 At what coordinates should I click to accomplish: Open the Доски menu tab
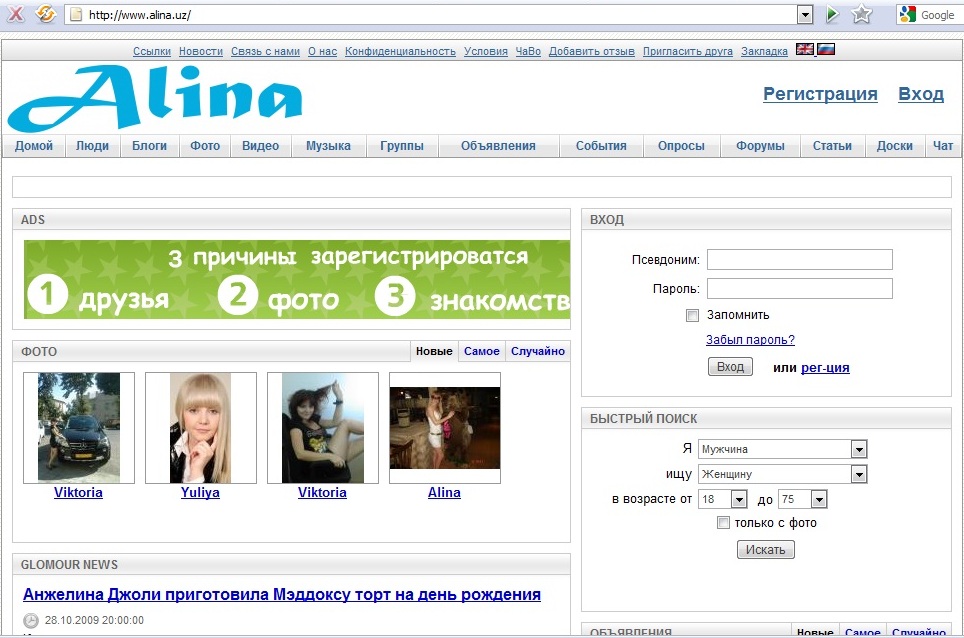point(895,146)
